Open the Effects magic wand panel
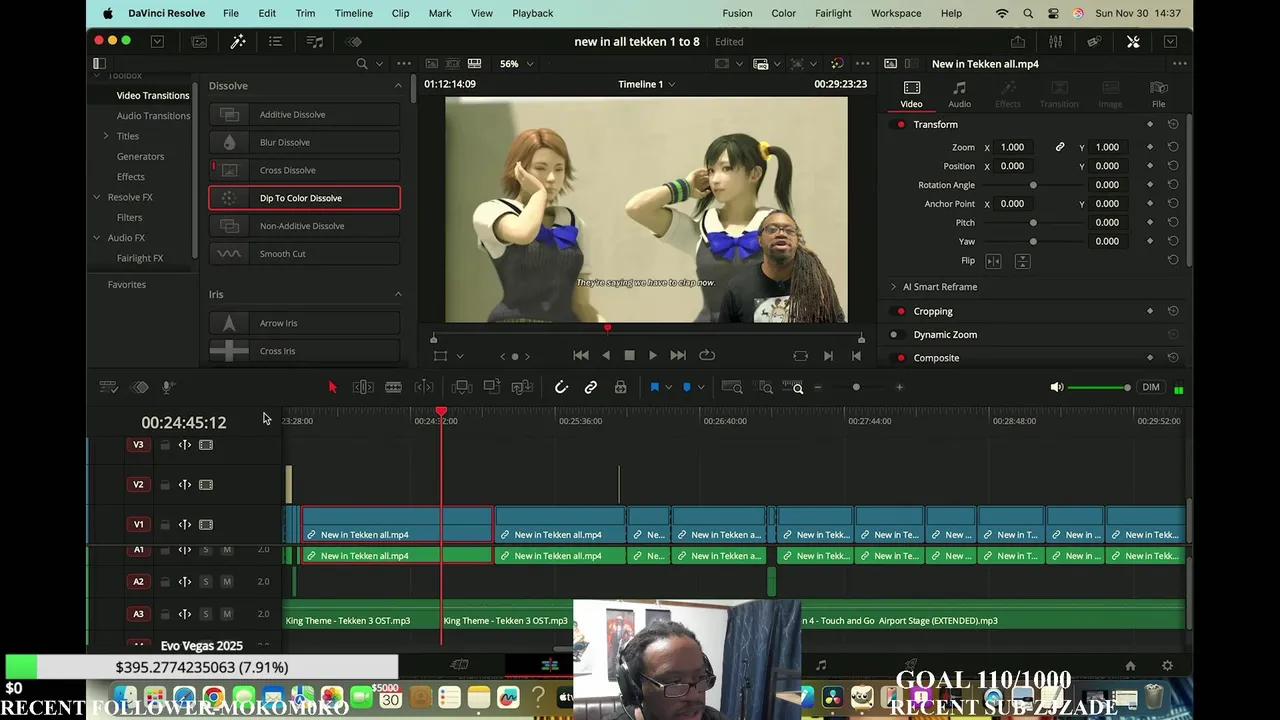The image size is (1280, 720). tap(238, 42)
